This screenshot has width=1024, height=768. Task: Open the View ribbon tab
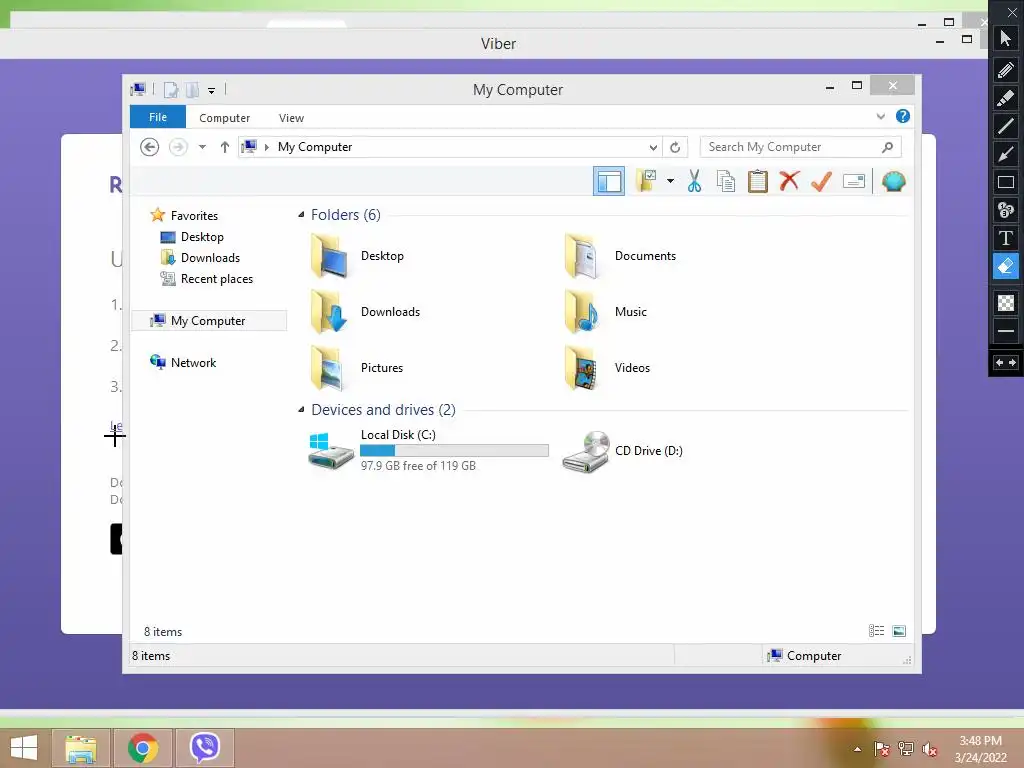coord(291,118)
